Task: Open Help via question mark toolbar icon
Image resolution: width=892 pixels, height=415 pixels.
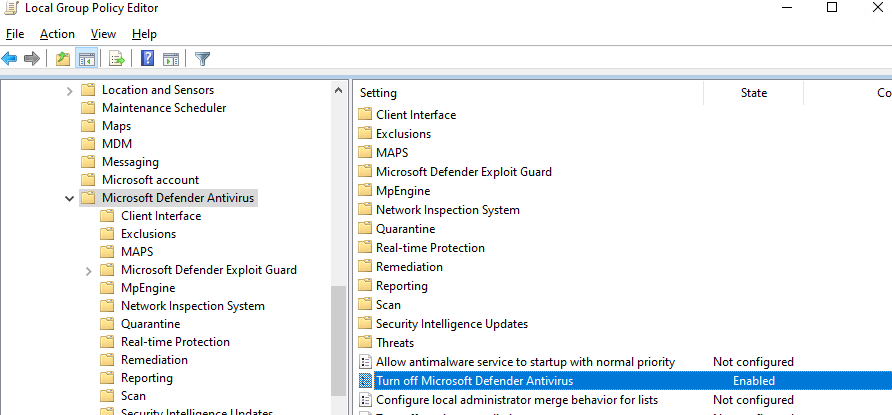Action: [147, 58]
